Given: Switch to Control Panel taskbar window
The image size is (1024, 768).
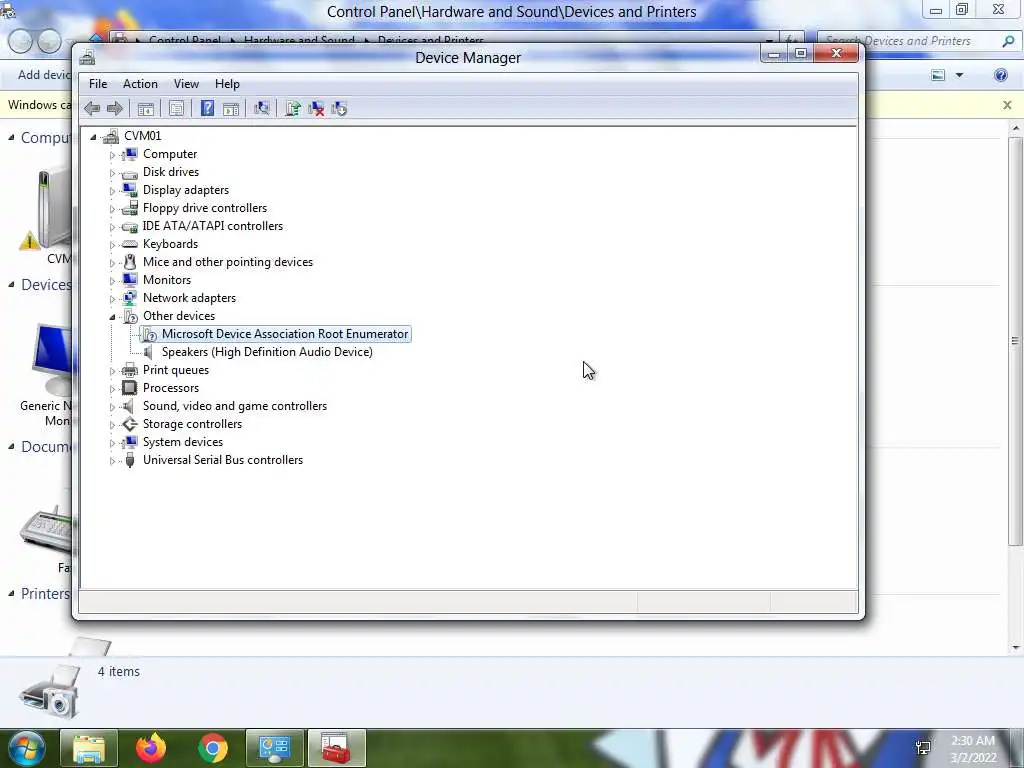Looking at the screenshot, I should (x=274, y=748).
